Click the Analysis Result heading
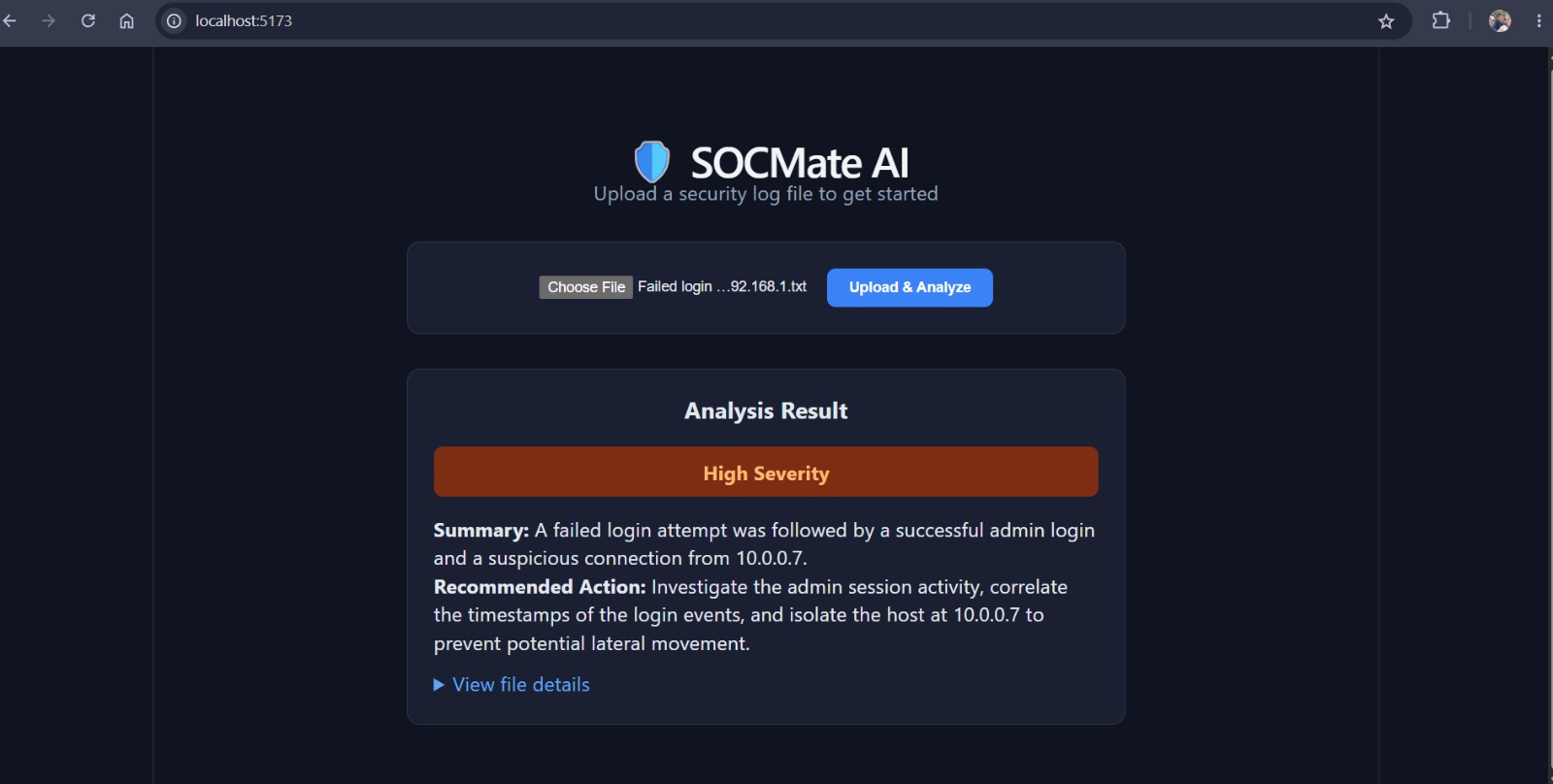The image size is (1553, 784). pyautogui.click(x=766, y=410)
